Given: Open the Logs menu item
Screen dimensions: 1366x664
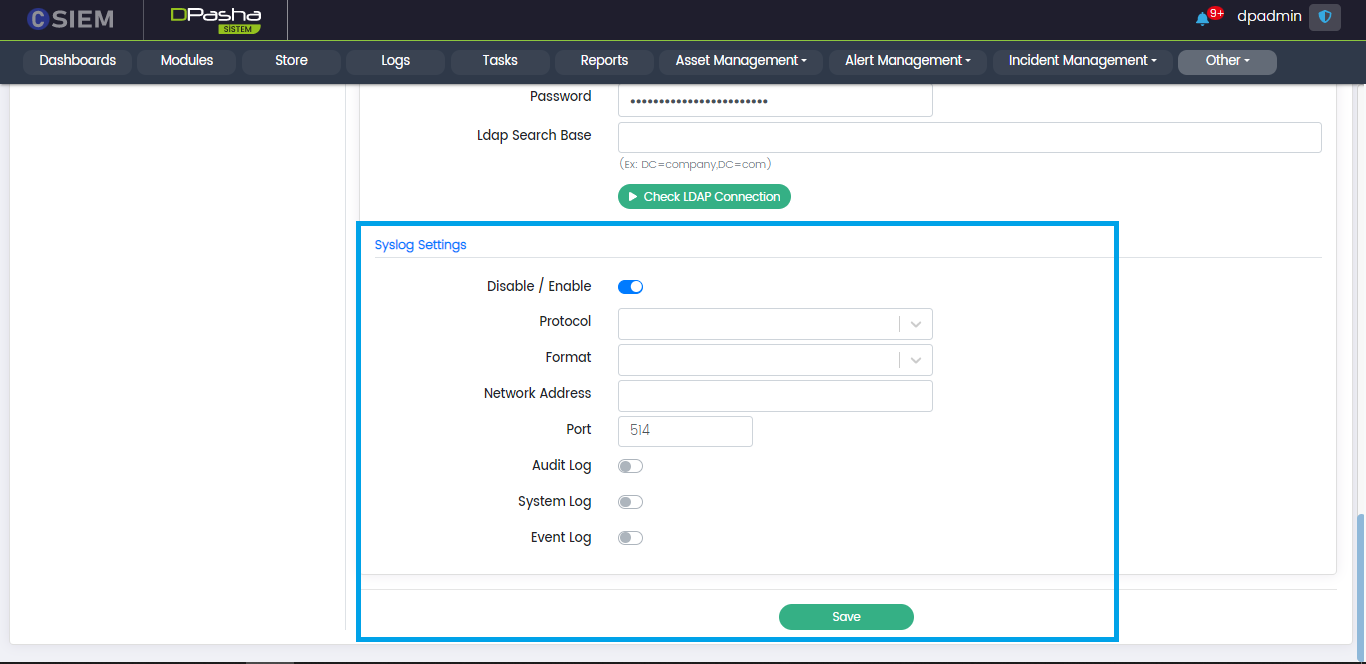Looking at the screenshot, I should tap(395, 61).
